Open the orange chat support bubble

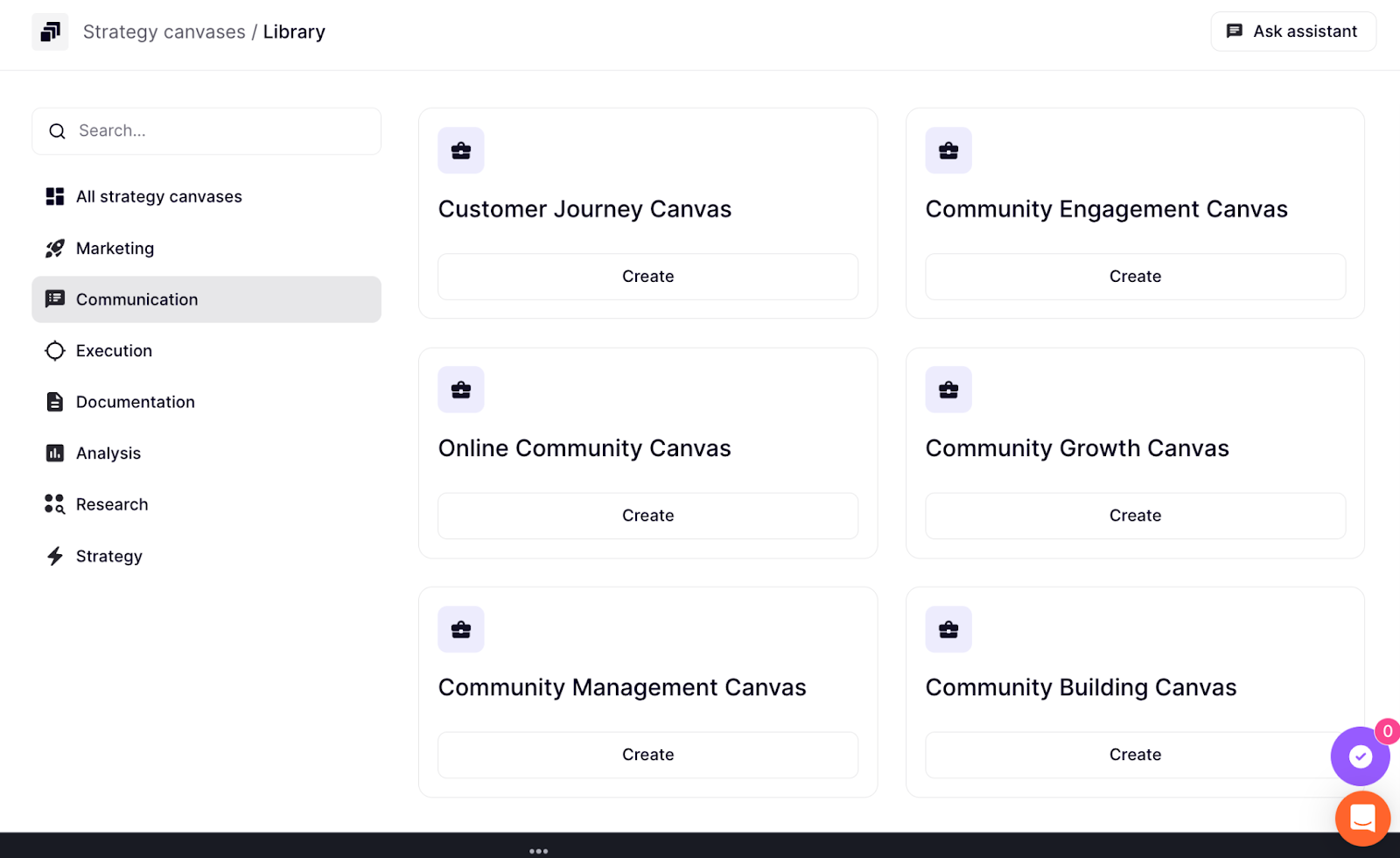(x=1361, y=818)
